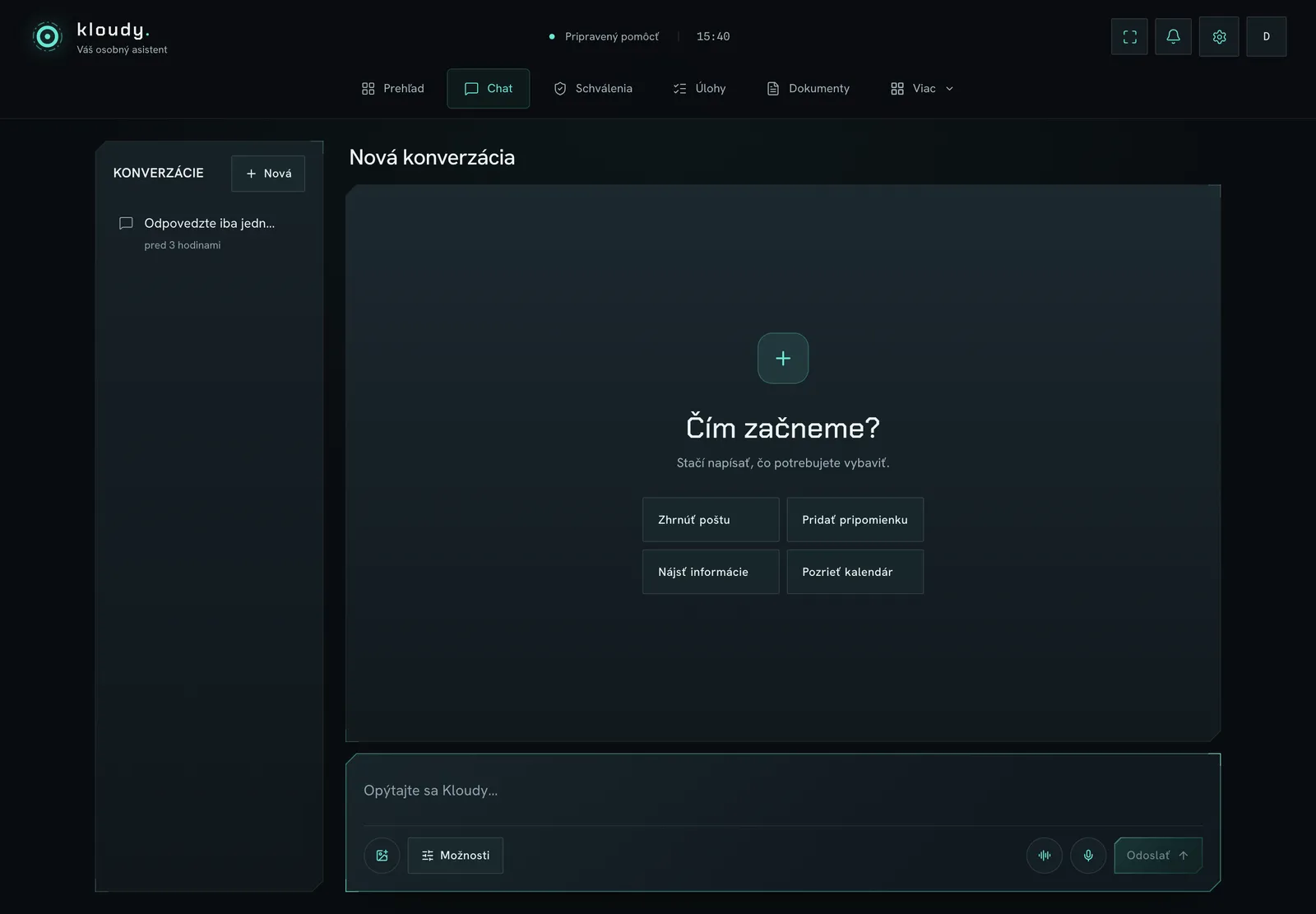This screenshot has width=1316, height=914.
Task: Choose suggestion 'Pridať pripomienku'
Action: coord(855,520)
